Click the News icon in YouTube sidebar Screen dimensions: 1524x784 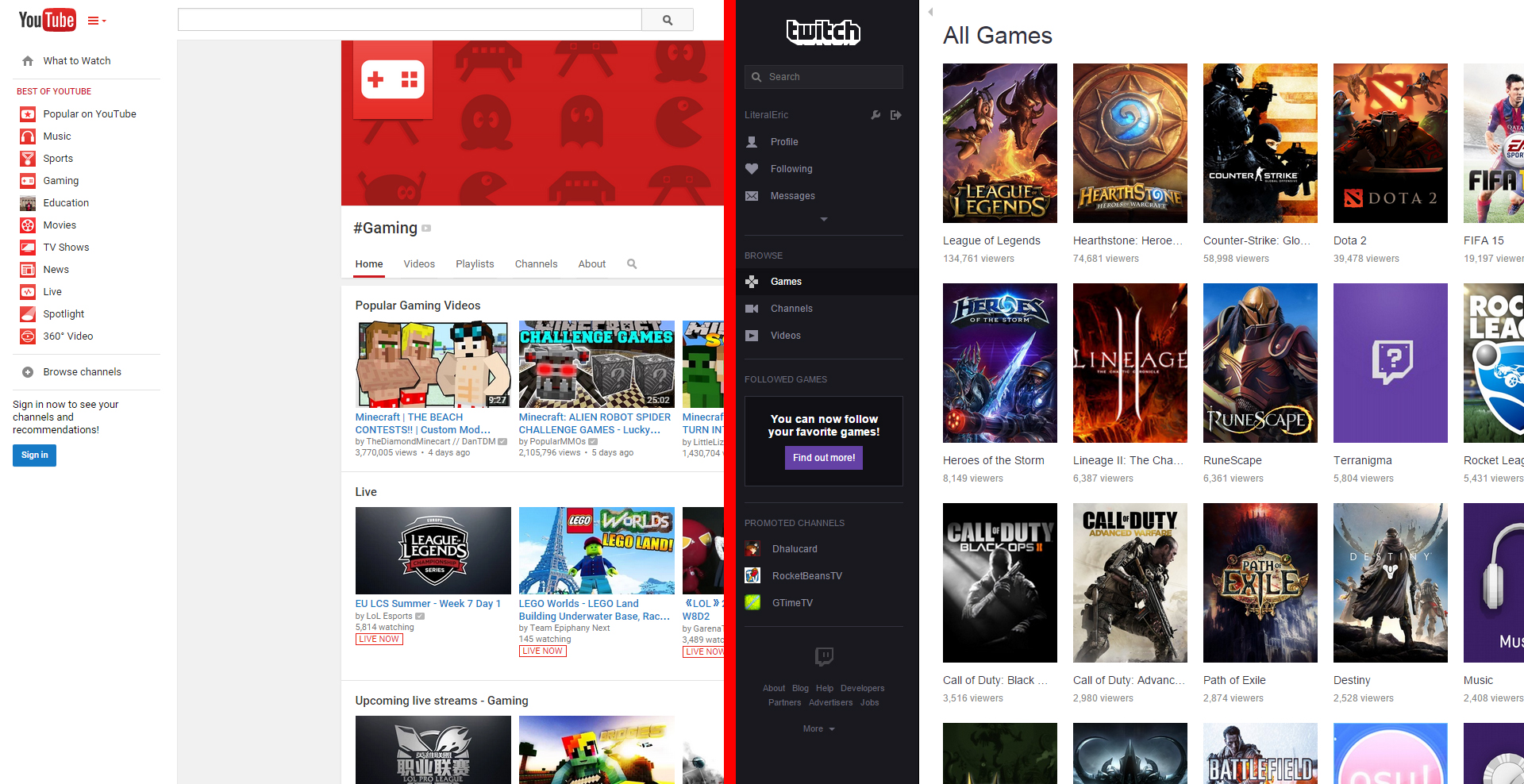28,270
